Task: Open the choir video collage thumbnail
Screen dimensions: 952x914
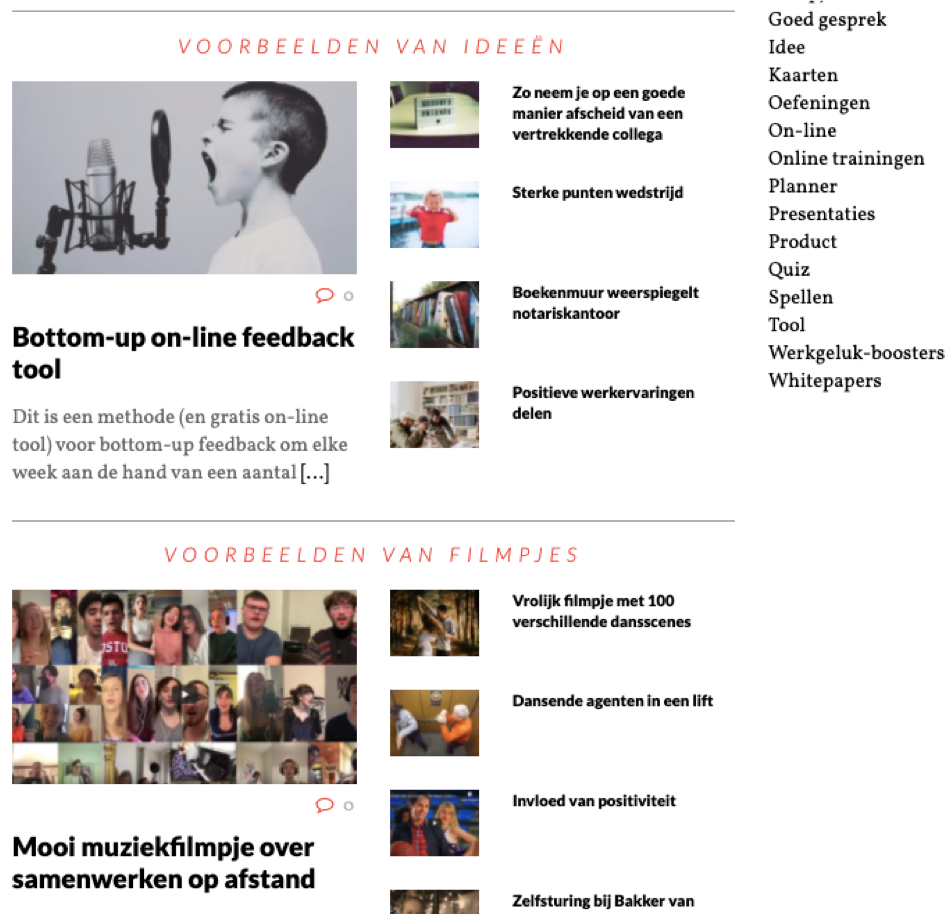Action: tap(185, 687)
